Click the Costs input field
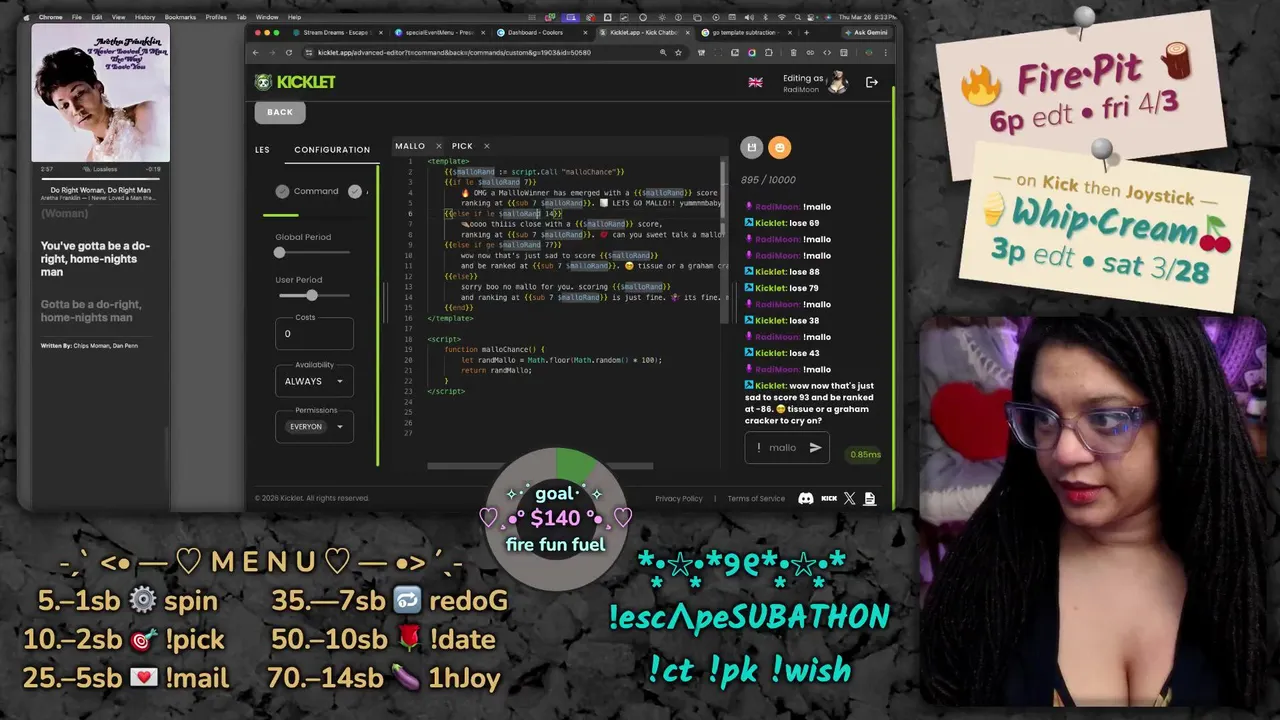The height and width of the screenshot is (720, 1280). [x=314, y=334]
